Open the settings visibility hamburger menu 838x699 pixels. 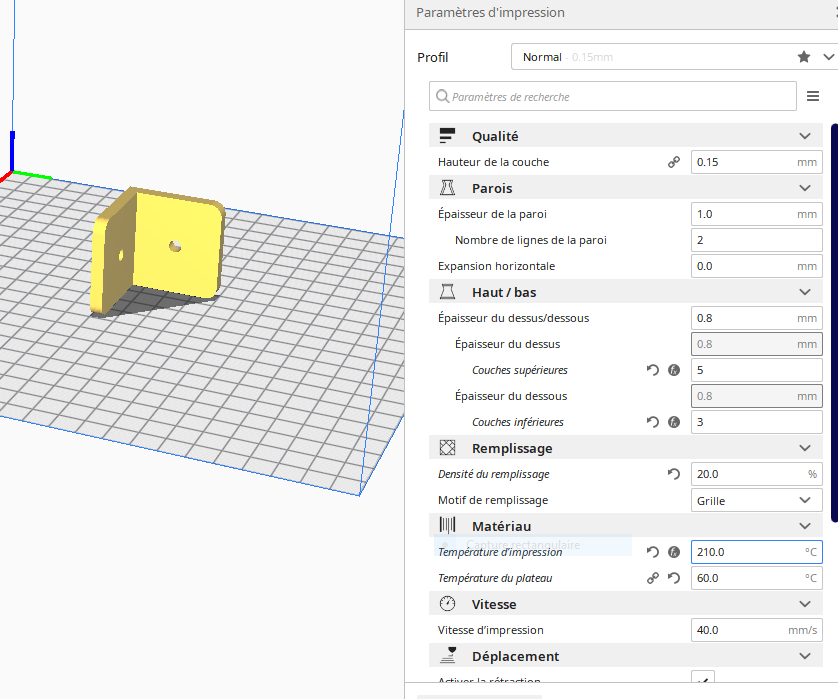[x=813, y=97]
